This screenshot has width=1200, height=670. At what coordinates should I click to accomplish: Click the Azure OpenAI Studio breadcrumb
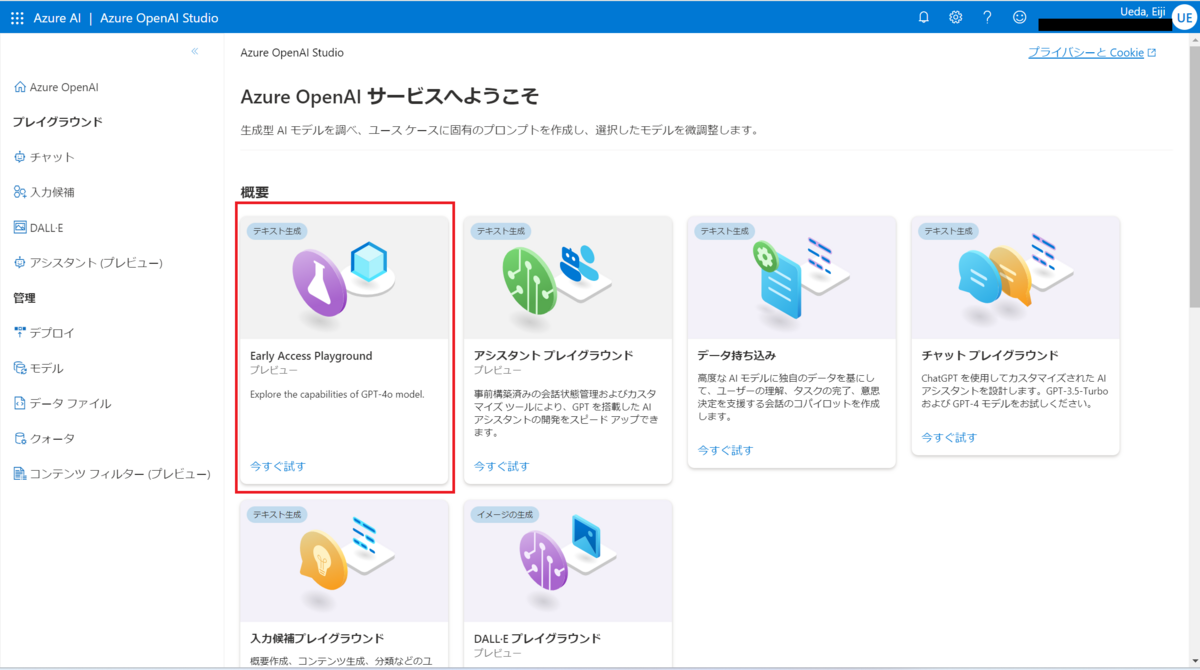pyautogui.click(x=292, y=52)
